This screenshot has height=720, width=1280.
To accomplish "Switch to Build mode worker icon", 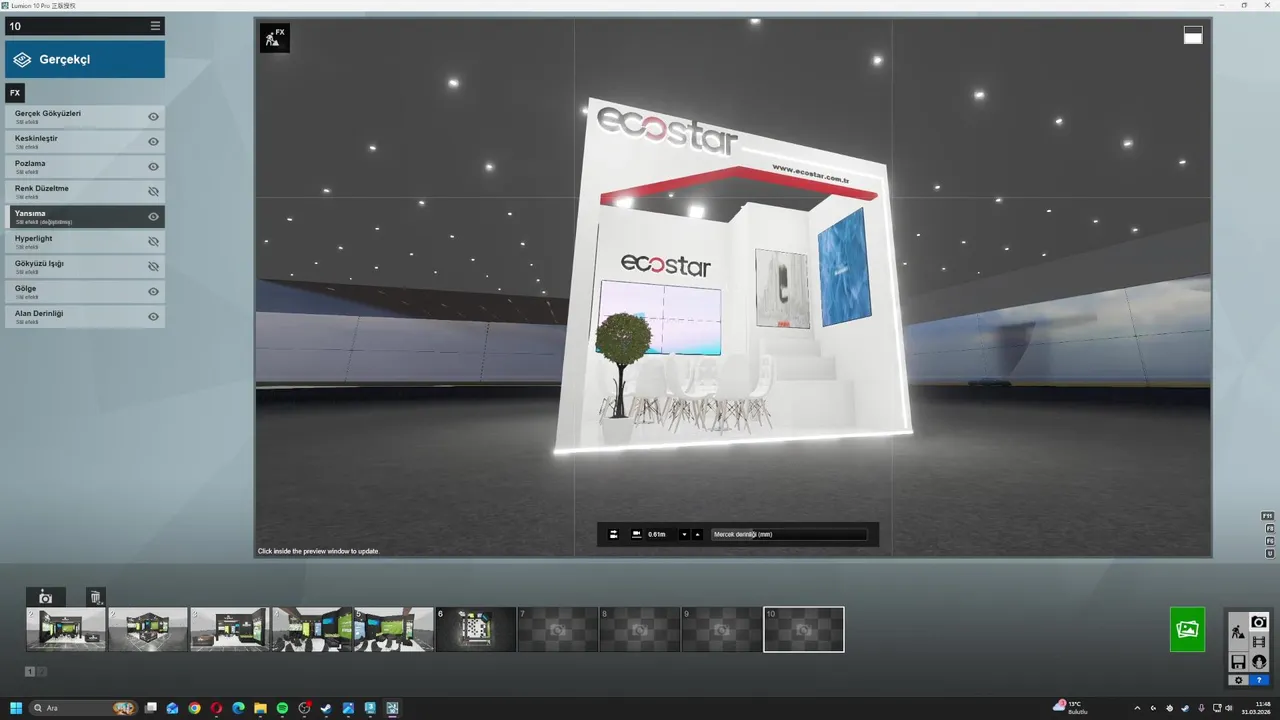I will (x=1238, y=631).
